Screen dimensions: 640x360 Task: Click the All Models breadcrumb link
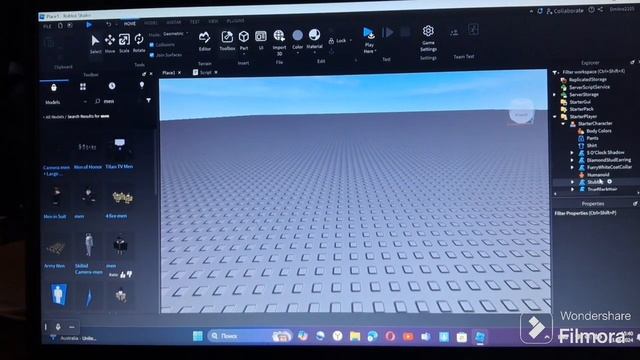(54, 117)
